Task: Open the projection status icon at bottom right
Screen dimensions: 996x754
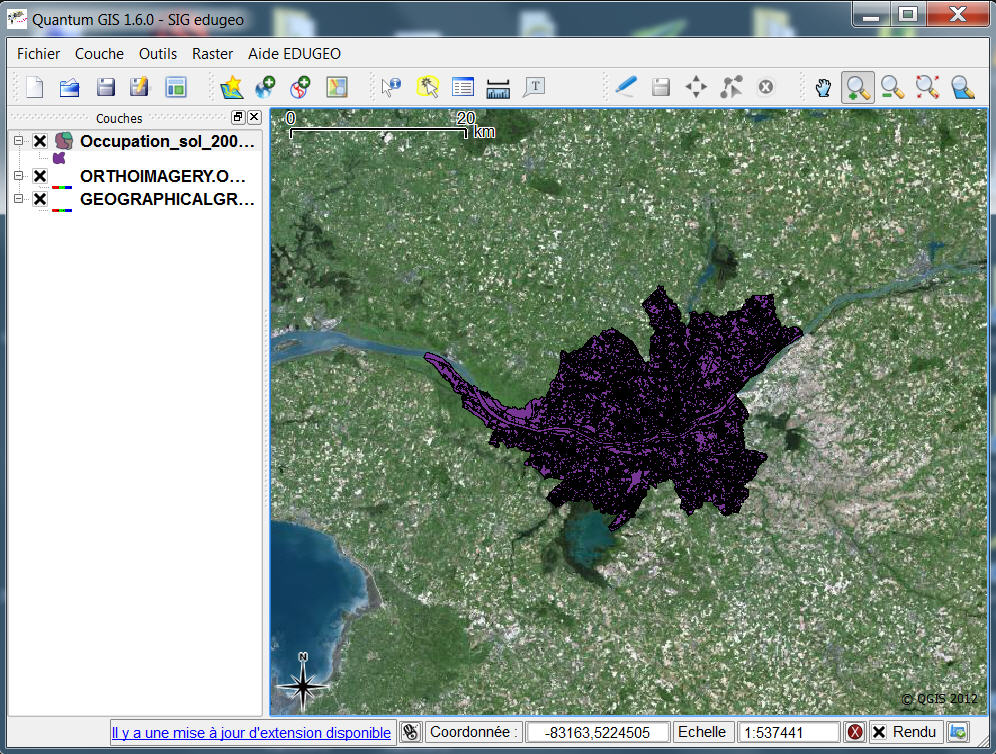Action: (x=958, y=732)
